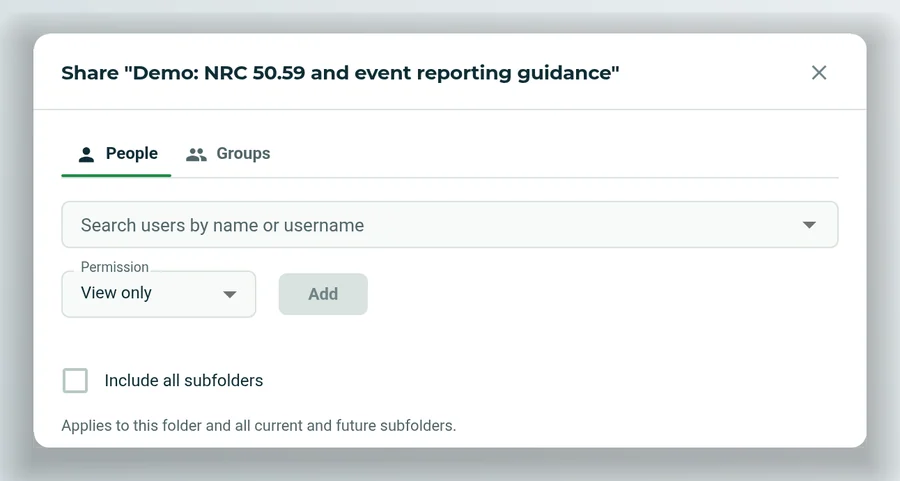This screenshot has width=900, height=481.
Task: Click the Include all subfolders label
Action: point(184,381)
